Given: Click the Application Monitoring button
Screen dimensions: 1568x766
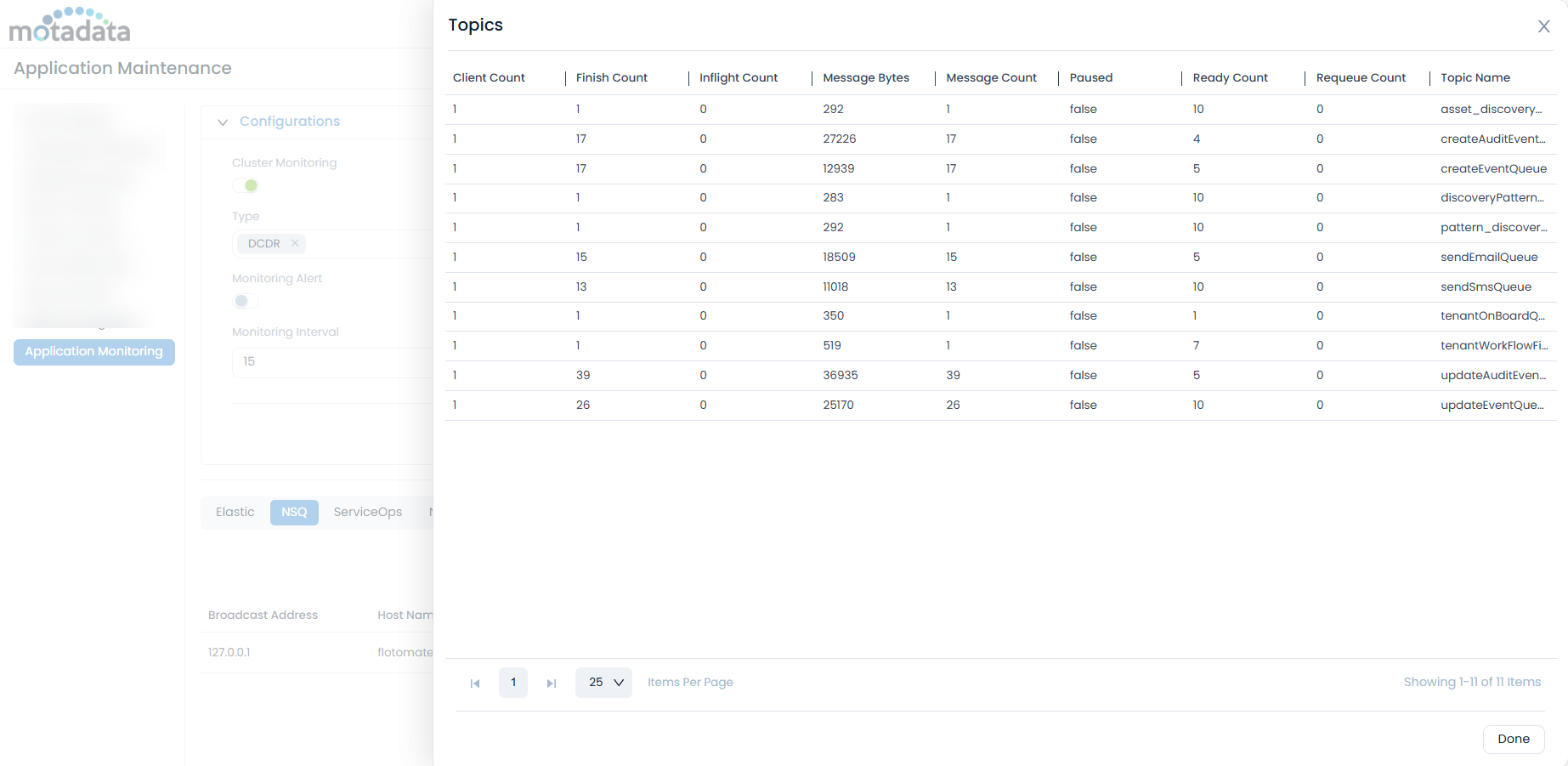Looking at the screenshot, I should [93, 351].
